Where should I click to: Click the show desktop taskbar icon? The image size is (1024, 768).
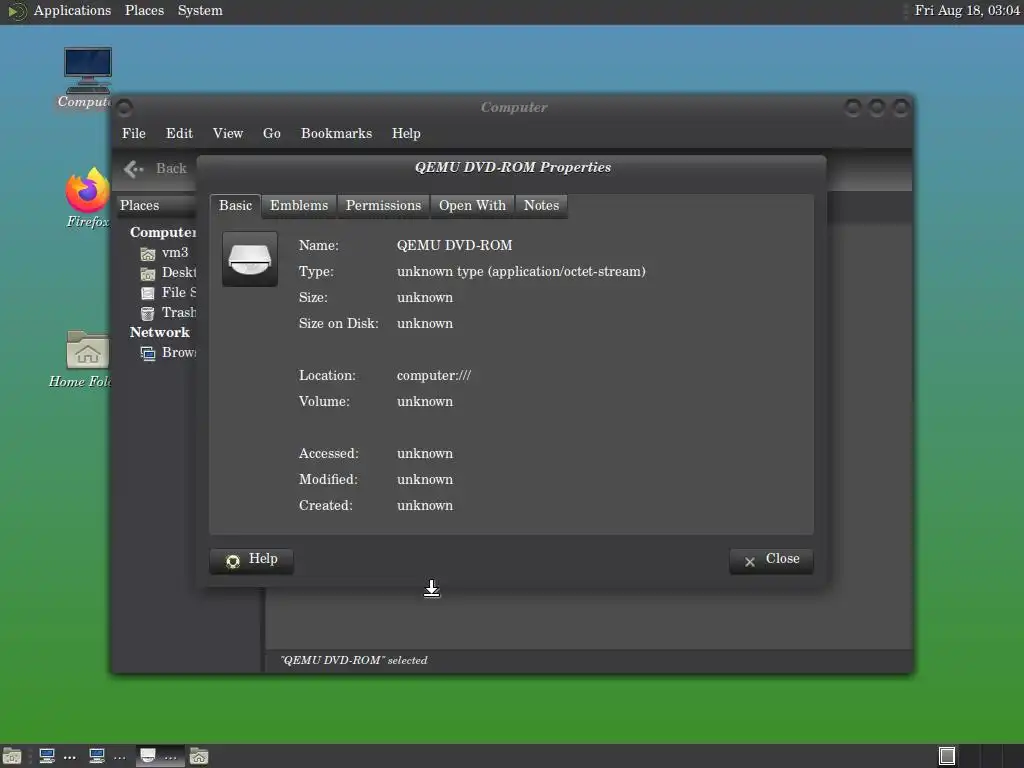coord(12,756)
